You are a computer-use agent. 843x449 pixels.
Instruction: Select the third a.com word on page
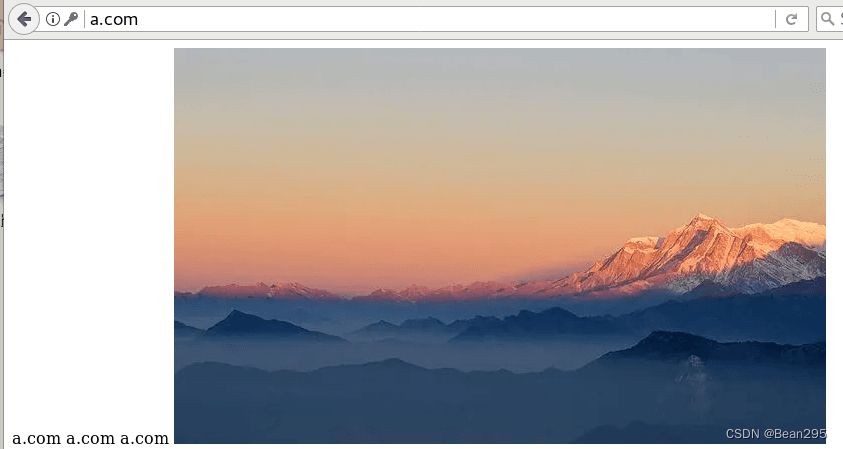145,438
